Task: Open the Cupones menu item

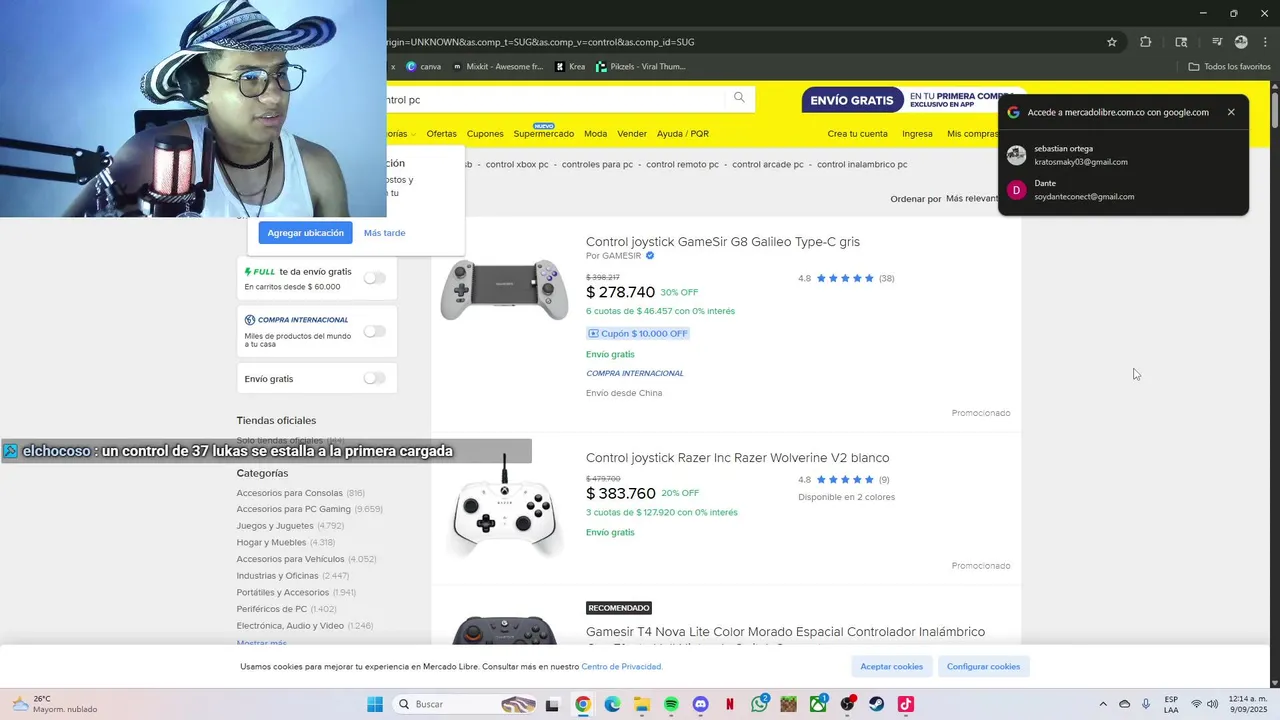Action: tap(485, 134)
